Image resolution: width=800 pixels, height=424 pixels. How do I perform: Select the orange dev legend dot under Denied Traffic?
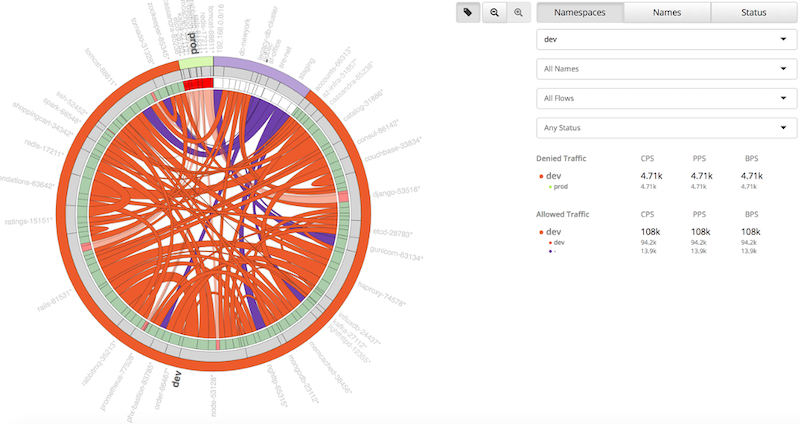[541, 177]
